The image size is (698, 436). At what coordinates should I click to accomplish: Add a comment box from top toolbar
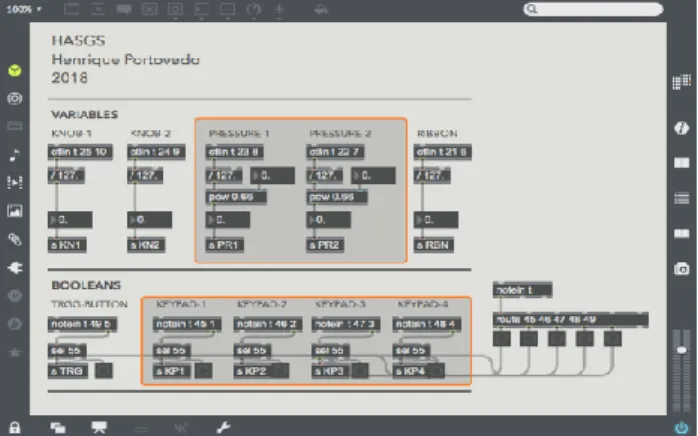(124, 9)
